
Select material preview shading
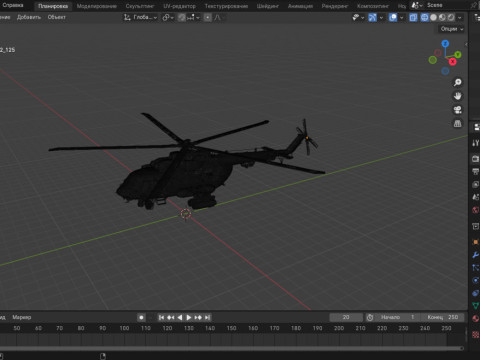[442, 17]
